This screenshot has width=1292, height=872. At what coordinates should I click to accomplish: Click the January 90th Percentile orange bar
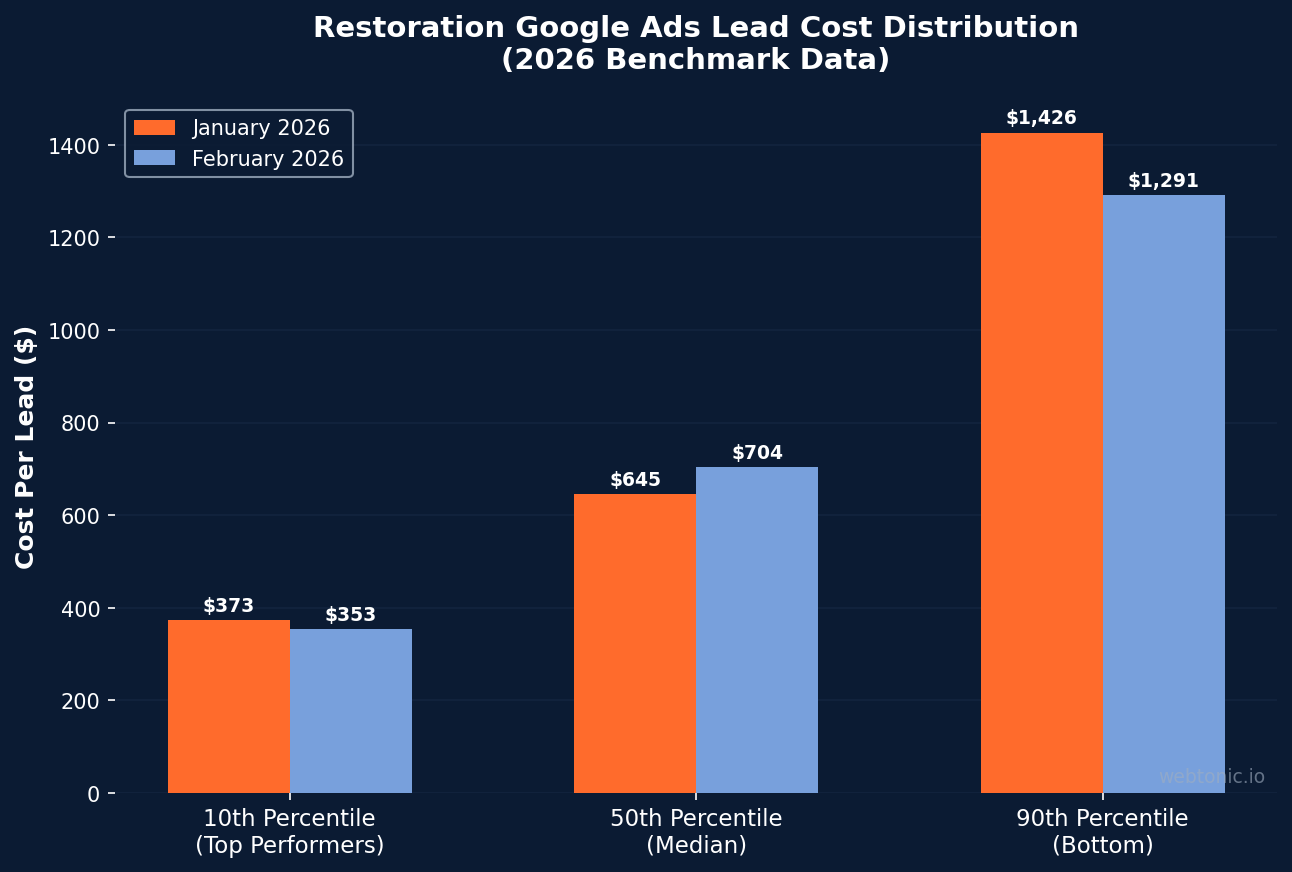[x=1042, y=463]
